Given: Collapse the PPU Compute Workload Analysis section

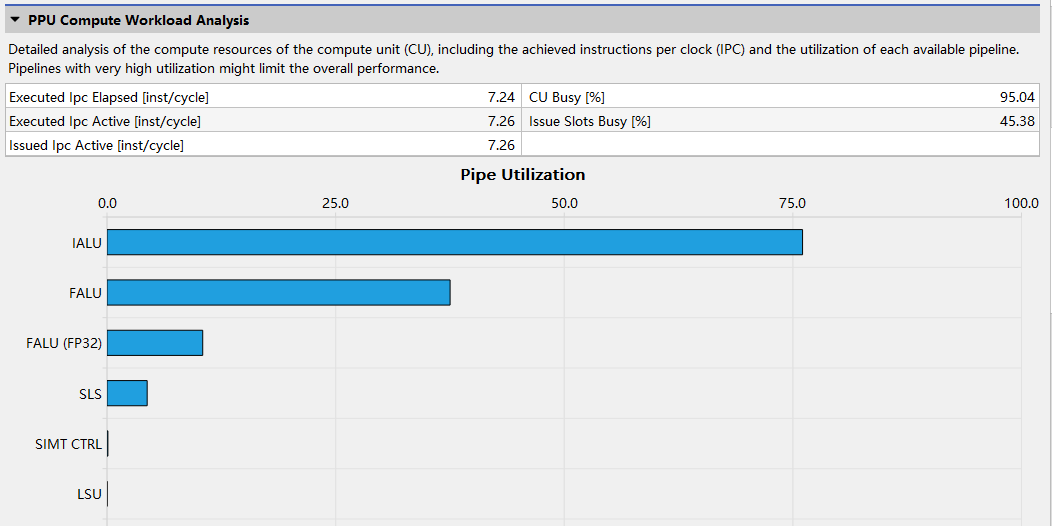Looking at the screenshot, I should pos(15,21).
